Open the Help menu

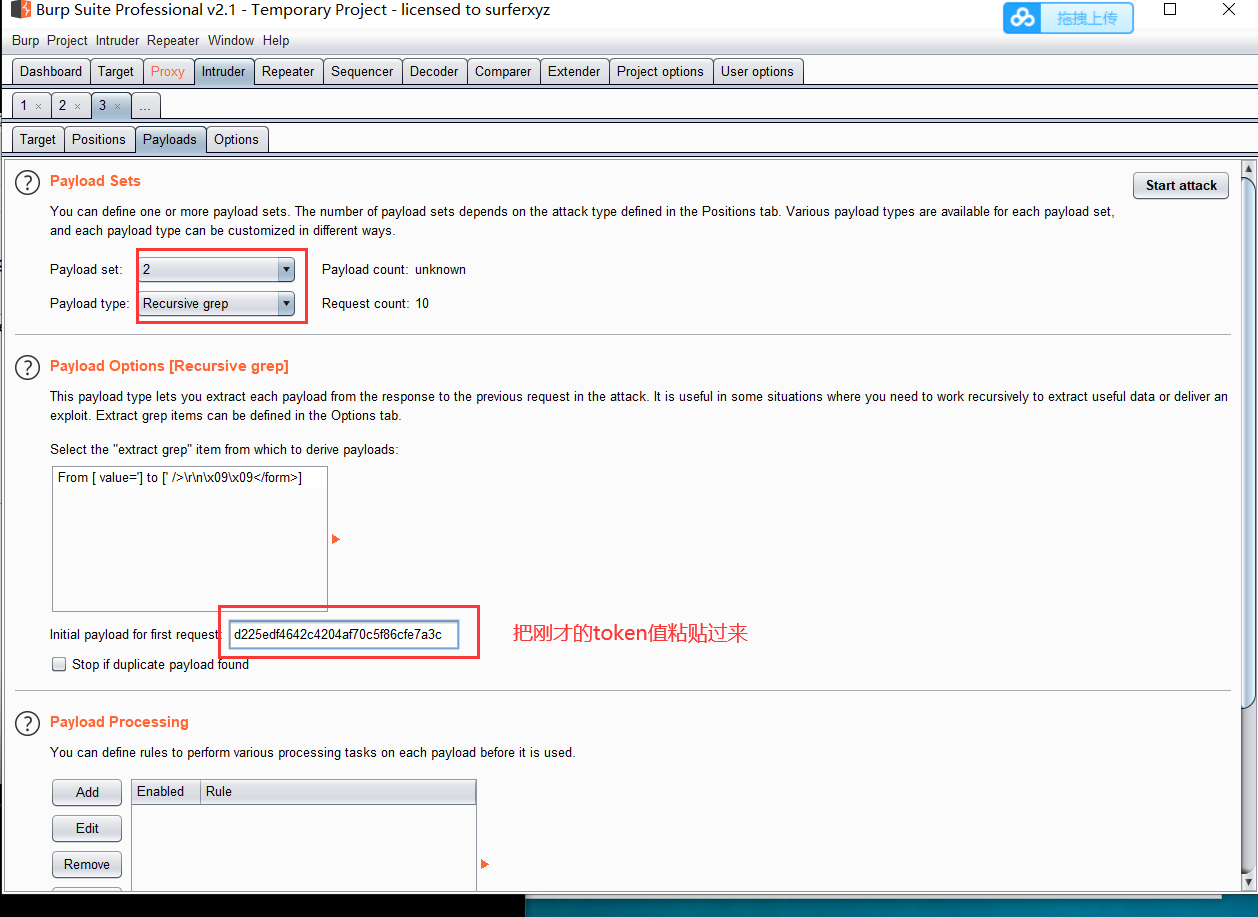click(276, 41)
